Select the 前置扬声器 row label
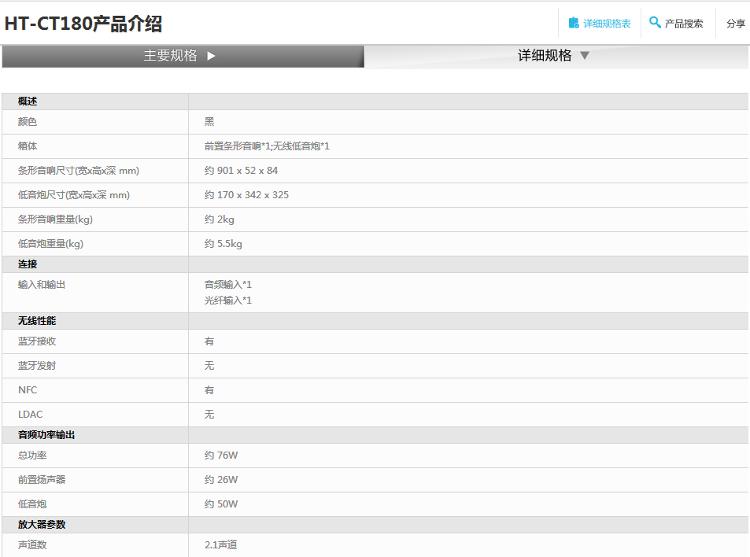750x557 pixels. tap(42, 480)
